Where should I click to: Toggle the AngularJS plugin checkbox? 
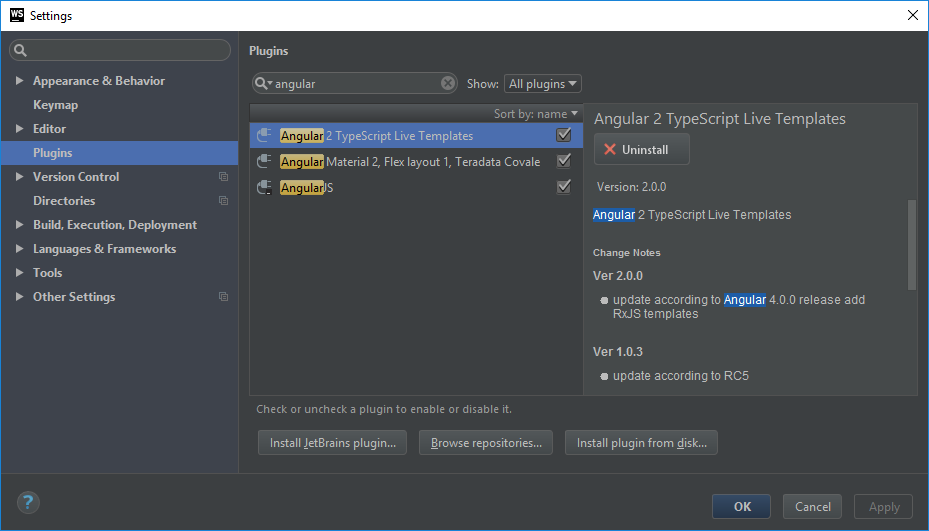564,187
